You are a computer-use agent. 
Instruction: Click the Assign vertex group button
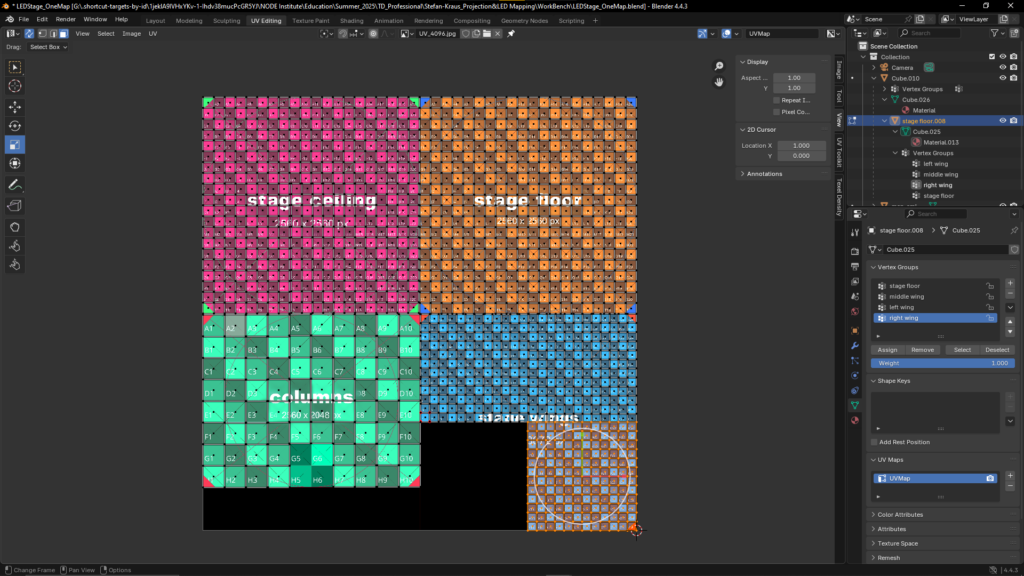(887, 350)
